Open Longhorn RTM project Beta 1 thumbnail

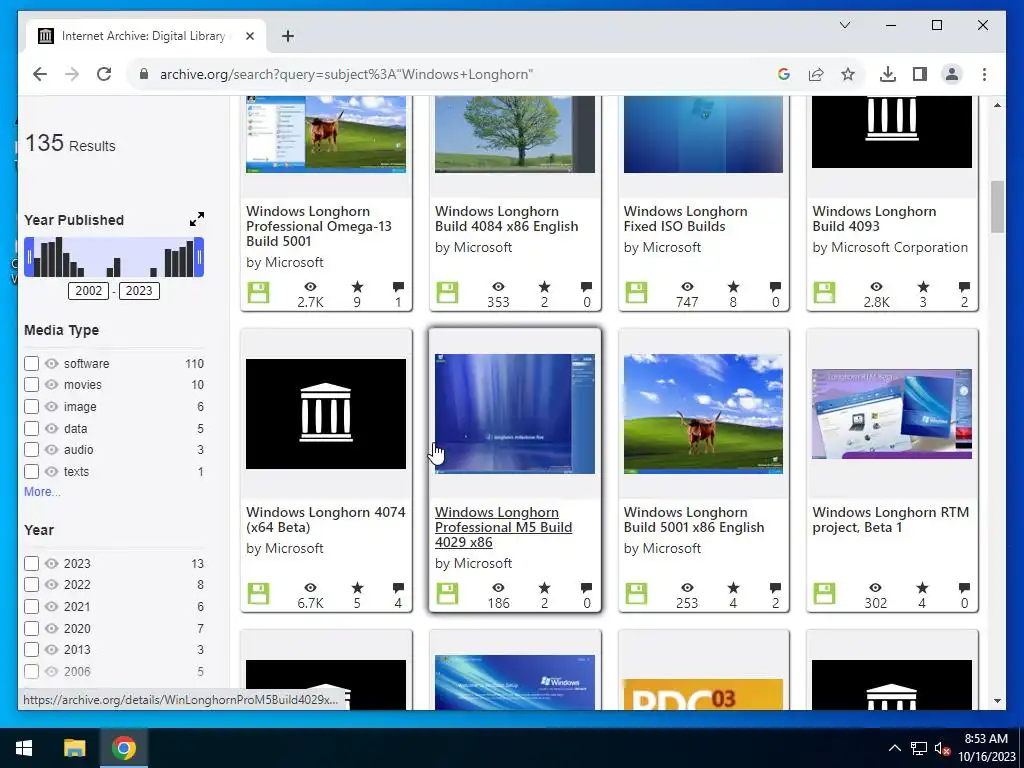[x=892, y=414]
